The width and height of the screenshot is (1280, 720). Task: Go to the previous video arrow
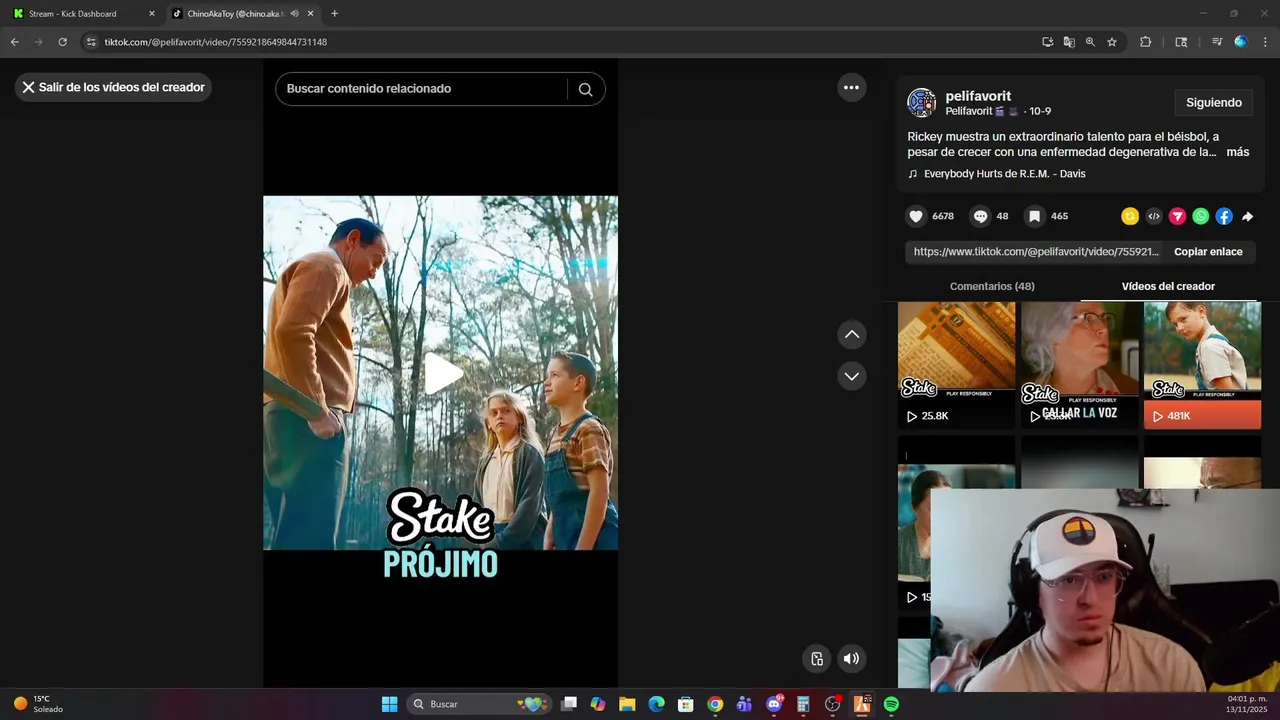point(852,334)
